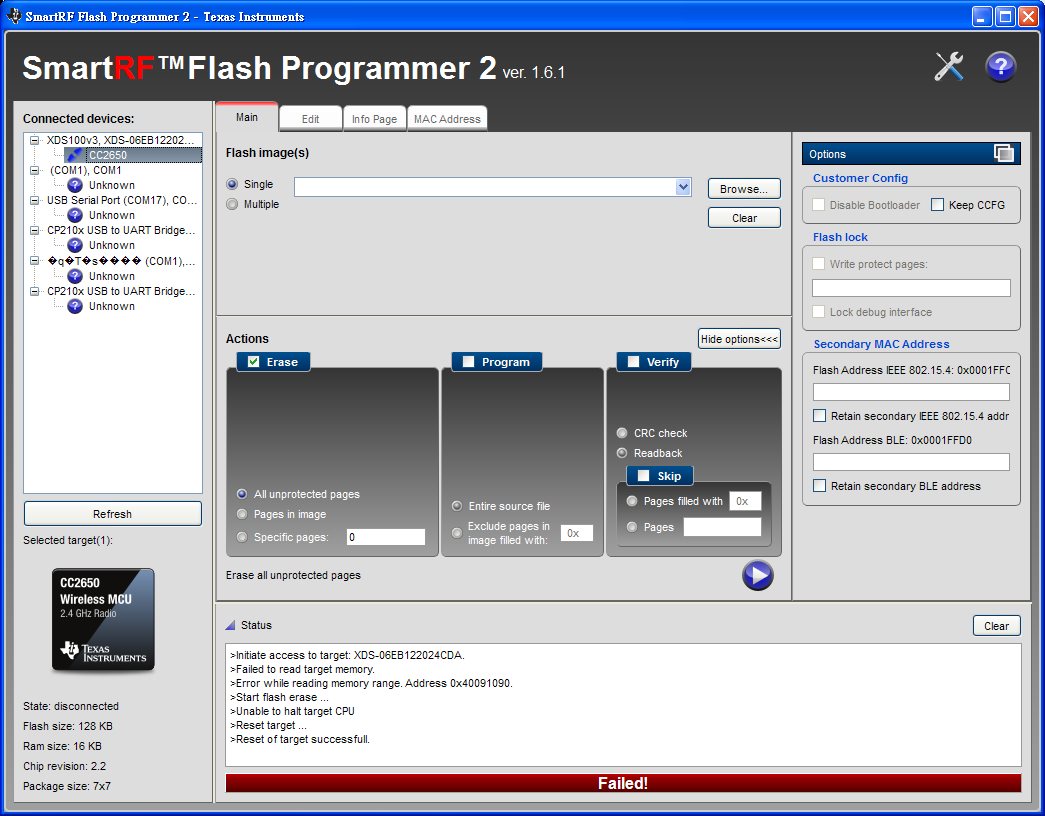Collapse USB Serial Port (COM17) tree node
Image resolution: width=1045 pixels, height=816 pixels.
click(x=34, y=200)
